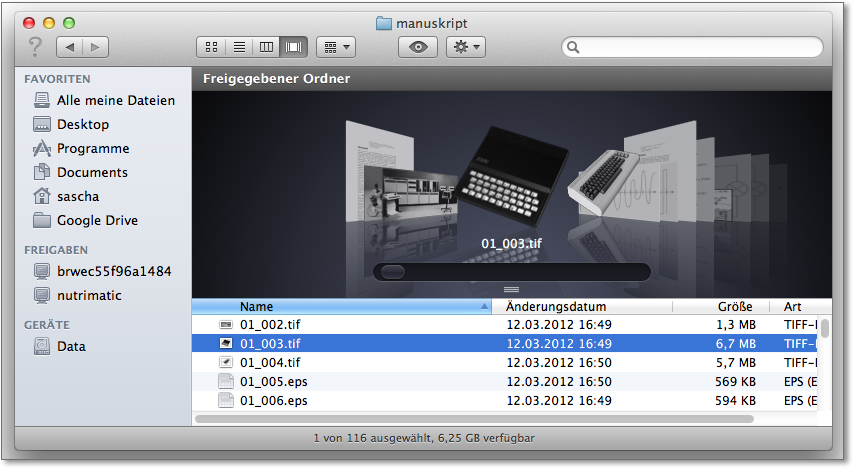Click the help question mark icon

coord(35,46)
